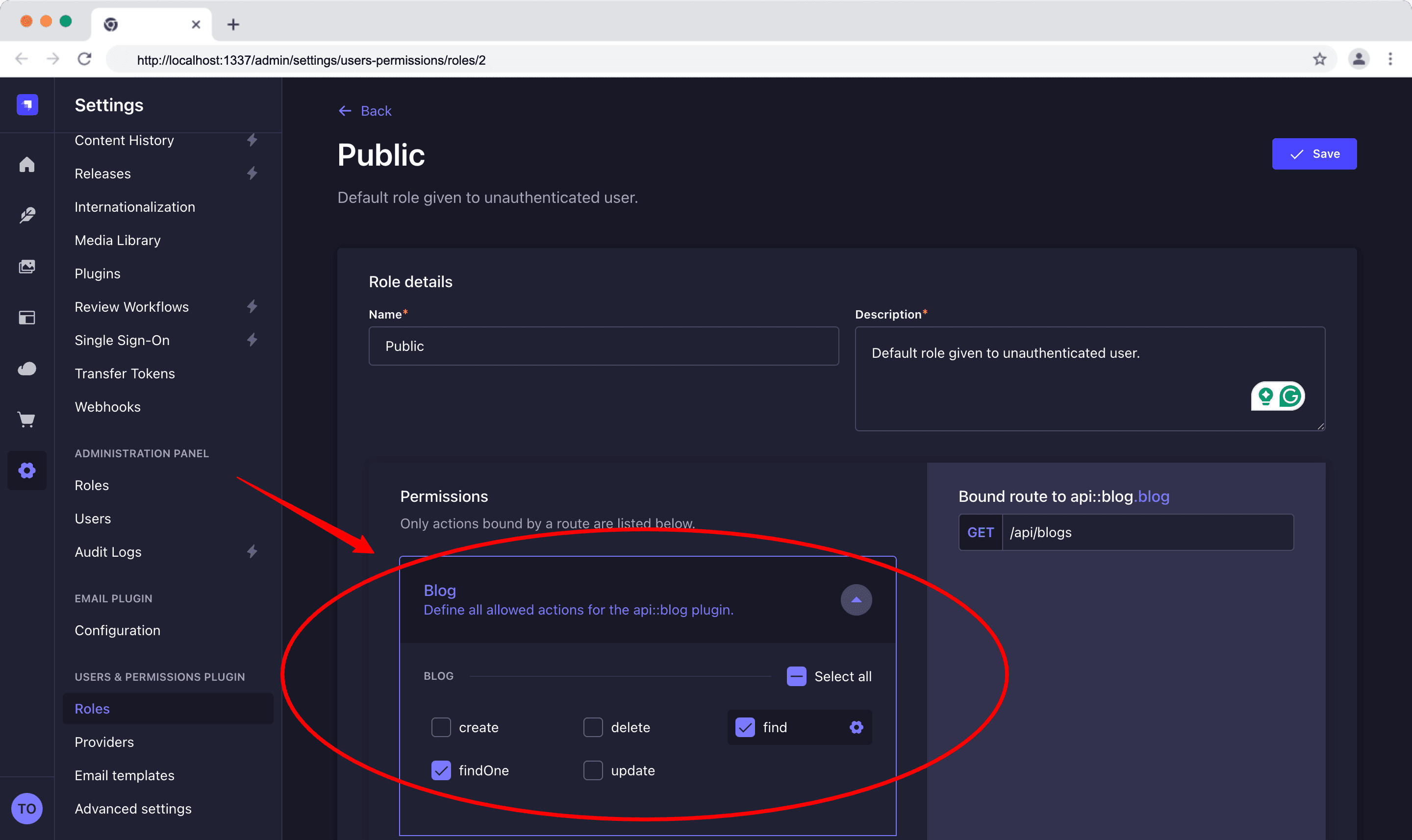Click the Blog accordion title
The width and height of the screenshot is (1412, 840).
pyautogui.click(x=439, y=591)
